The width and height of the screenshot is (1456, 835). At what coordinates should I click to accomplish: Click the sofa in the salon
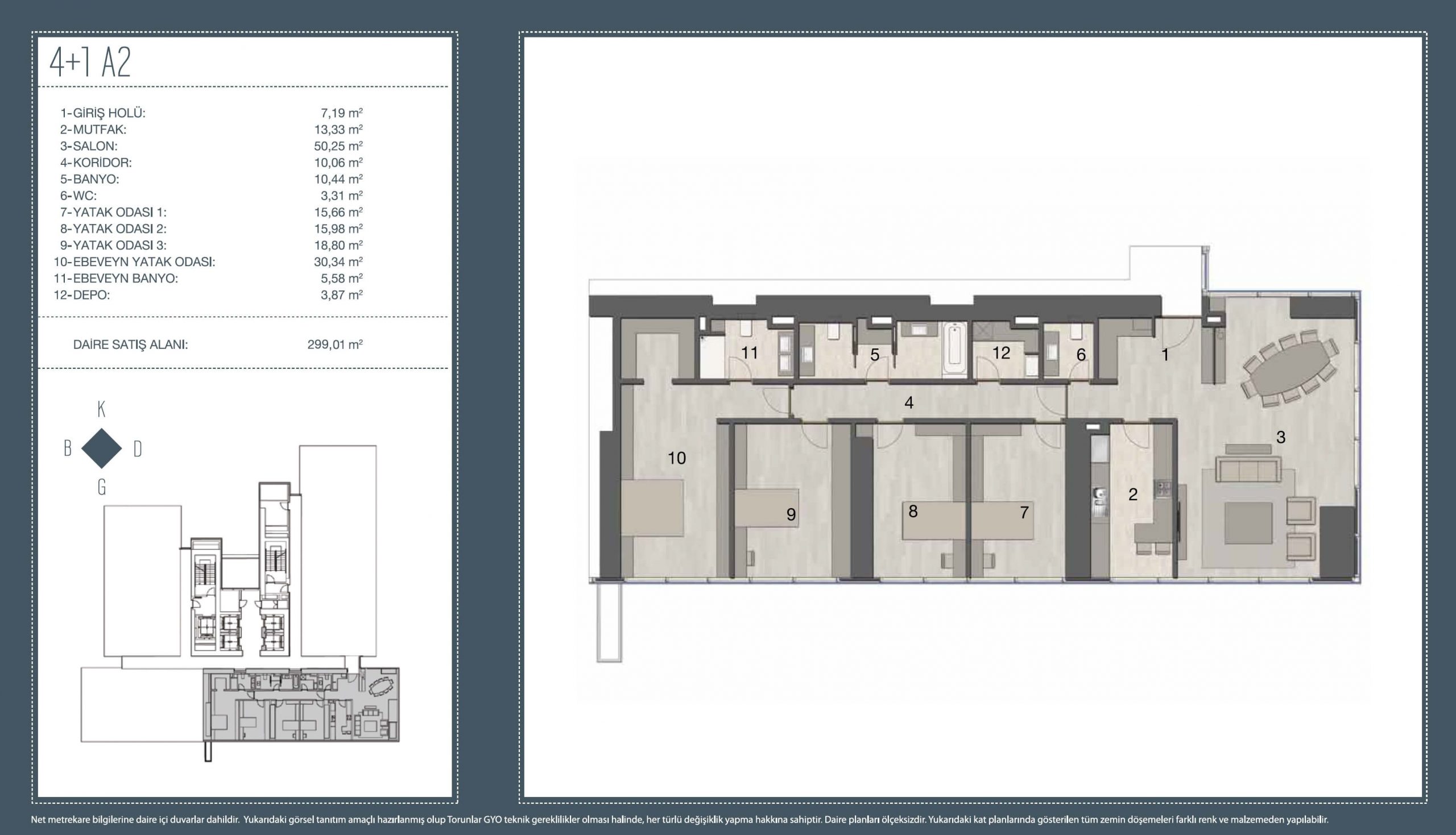(x=1248, y=470)
